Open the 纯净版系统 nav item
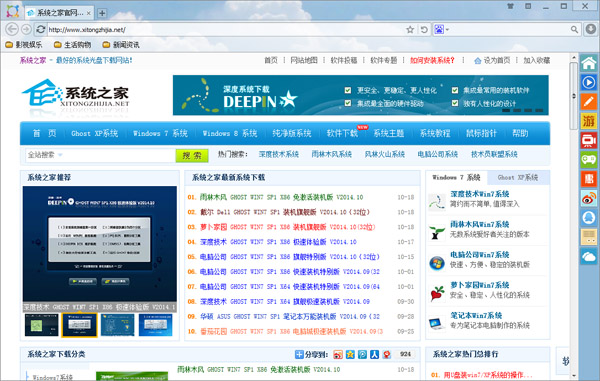Screen dimensions: 600x381 tap(292, 134)
